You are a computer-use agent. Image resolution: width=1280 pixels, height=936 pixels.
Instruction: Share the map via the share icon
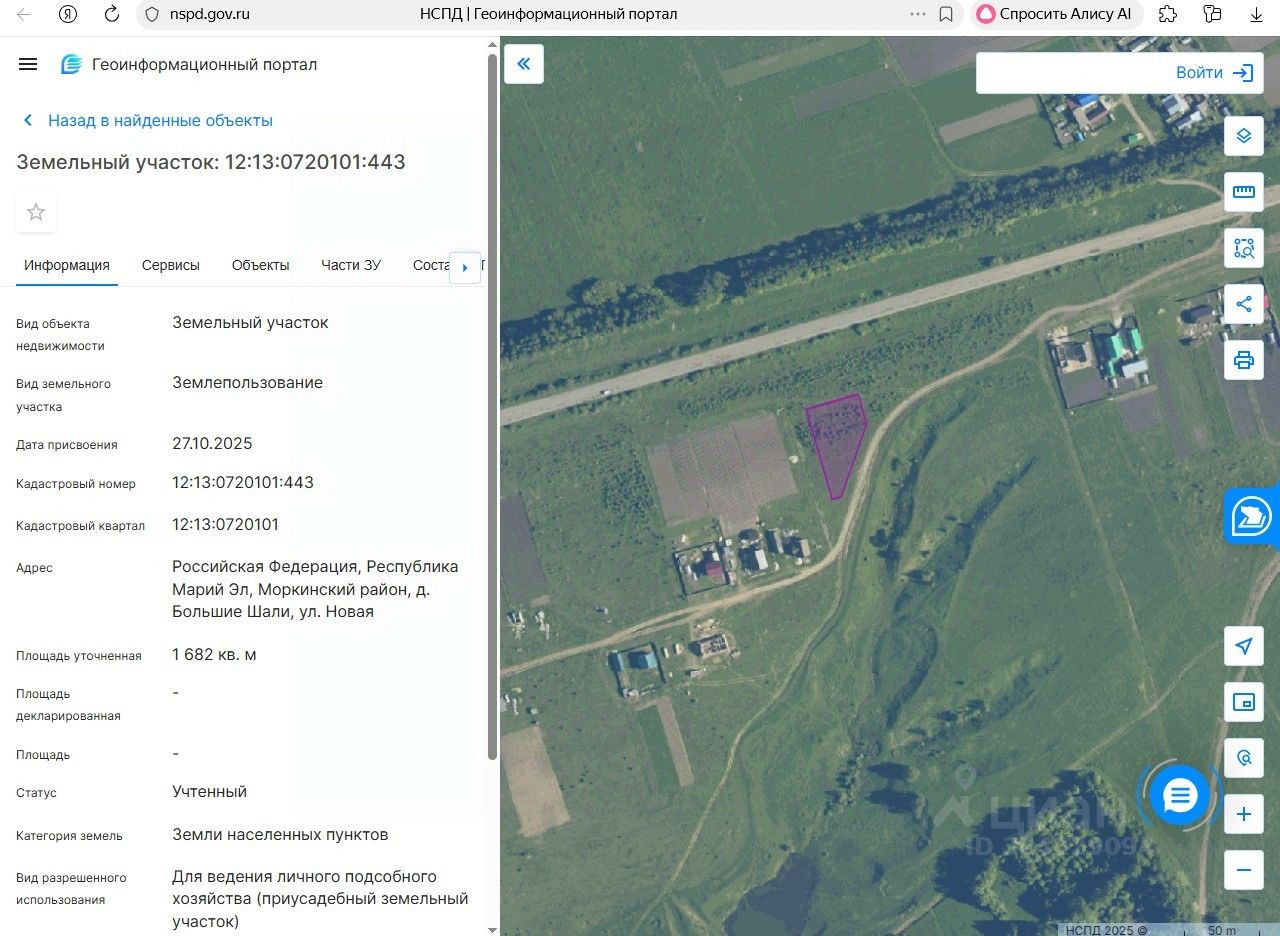tap(1244, 304)
